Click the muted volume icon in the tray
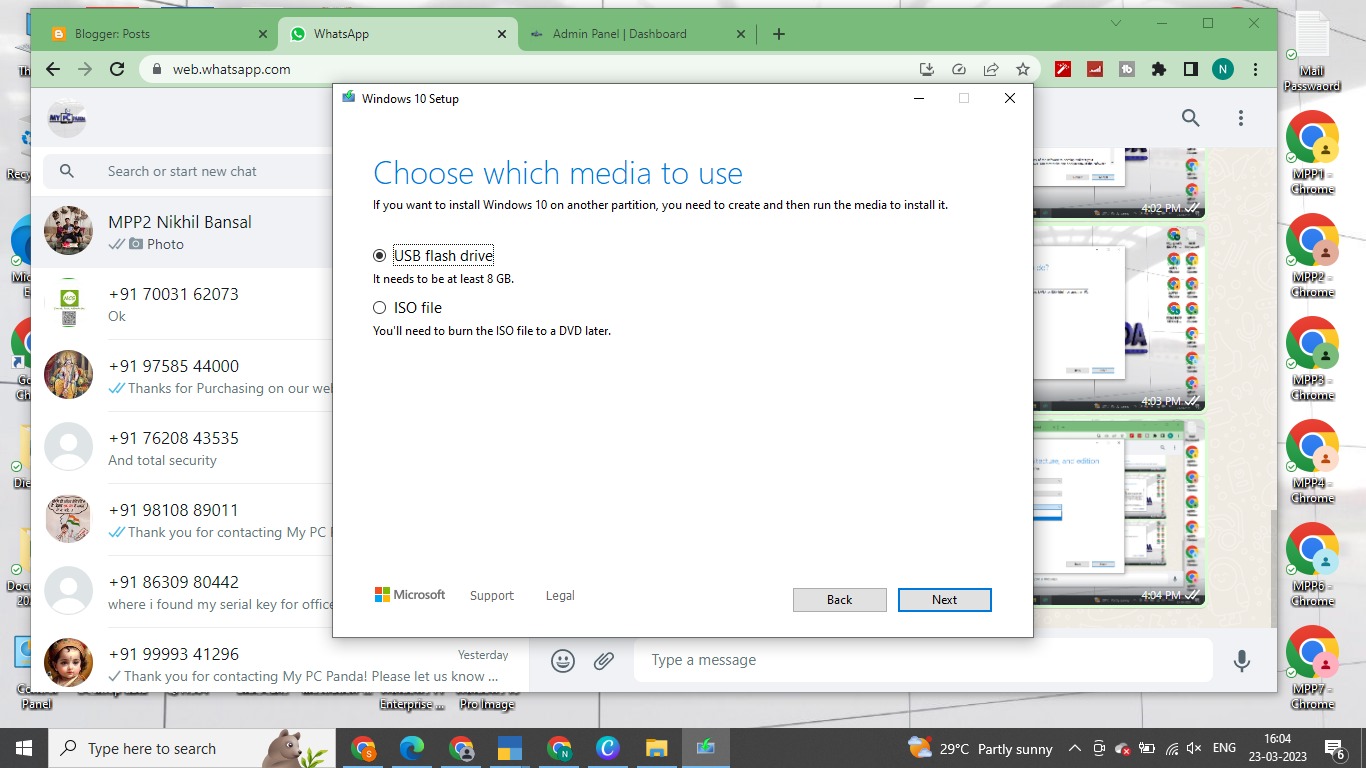1366x768 pixels. [x=1194, y=748]
